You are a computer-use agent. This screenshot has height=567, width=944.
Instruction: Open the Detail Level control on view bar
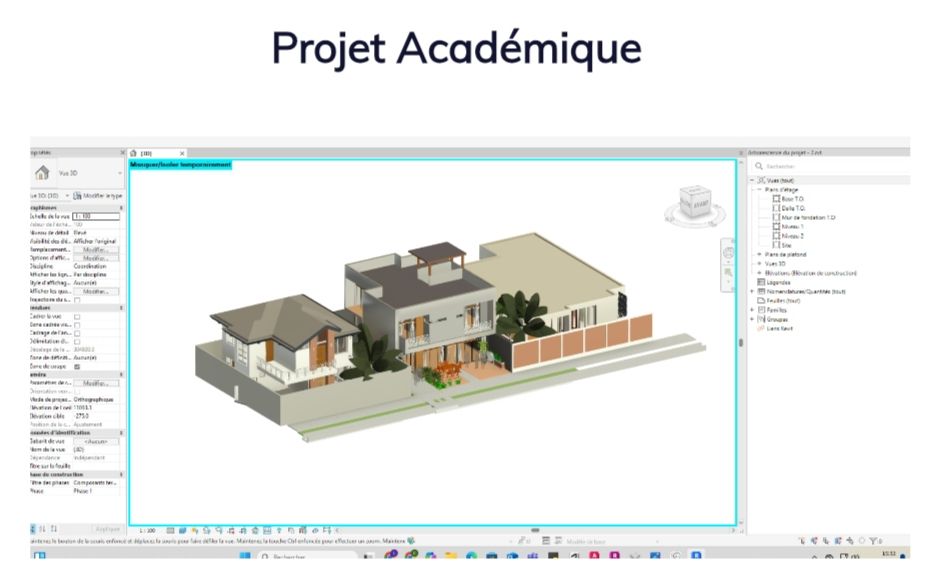(x=170, y=531)
